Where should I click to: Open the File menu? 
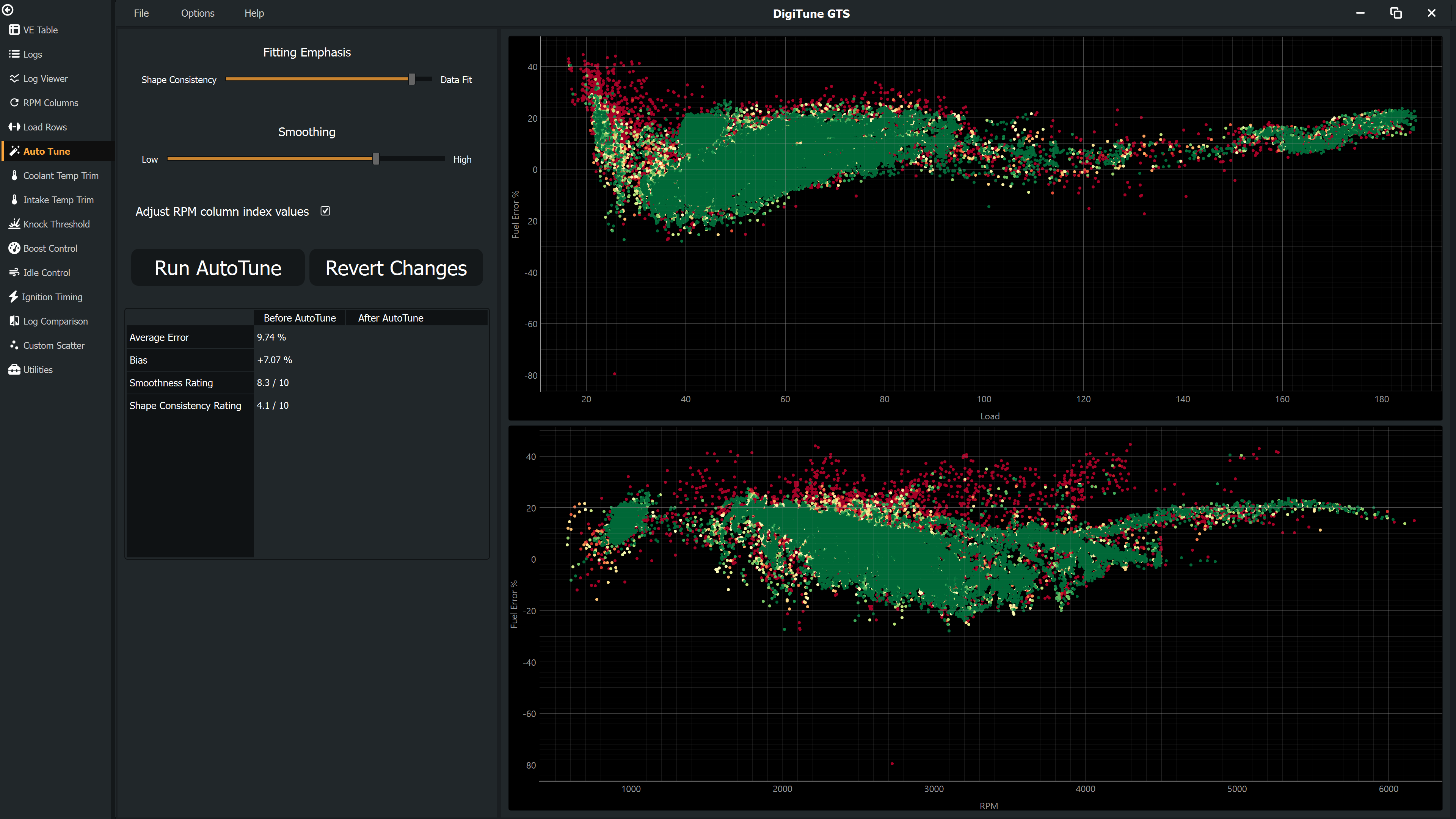(x=141, y=13)
